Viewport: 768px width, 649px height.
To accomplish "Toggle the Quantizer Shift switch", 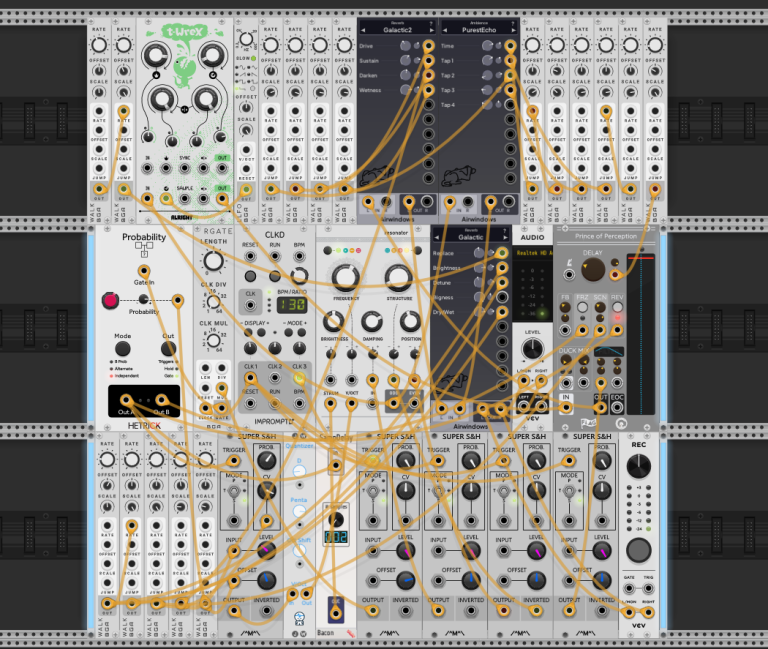I will [299, 551].
